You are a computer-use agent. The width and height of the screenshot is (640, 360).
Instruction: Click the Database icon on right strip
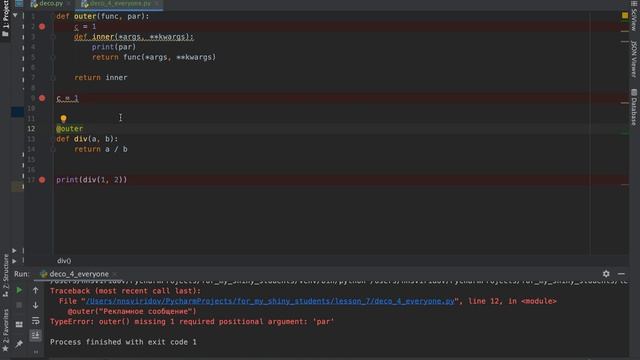pos(633,92)
